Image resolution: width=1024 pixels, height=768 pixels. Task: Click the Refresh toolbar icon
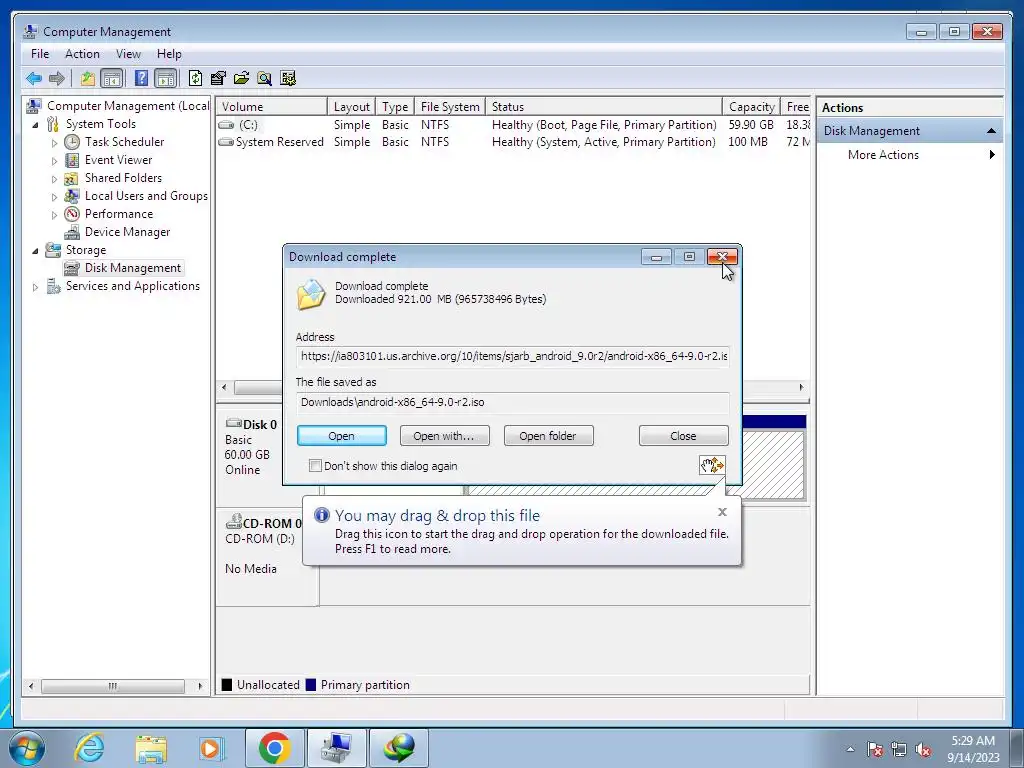[195, 78]
